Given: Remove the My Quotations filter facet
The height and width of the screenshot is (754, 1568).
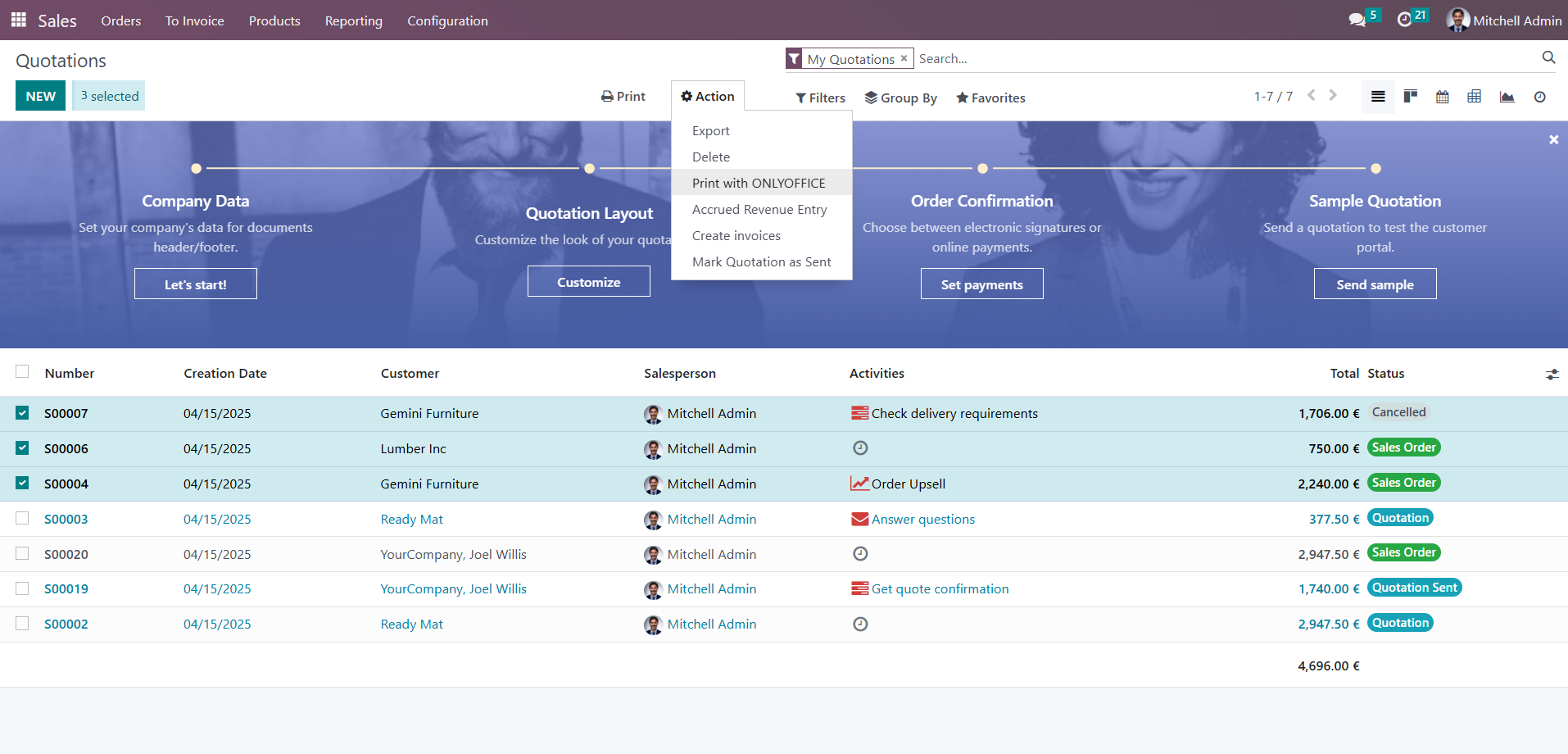Looking at the screenshot, I should click(x=904, y=58).
